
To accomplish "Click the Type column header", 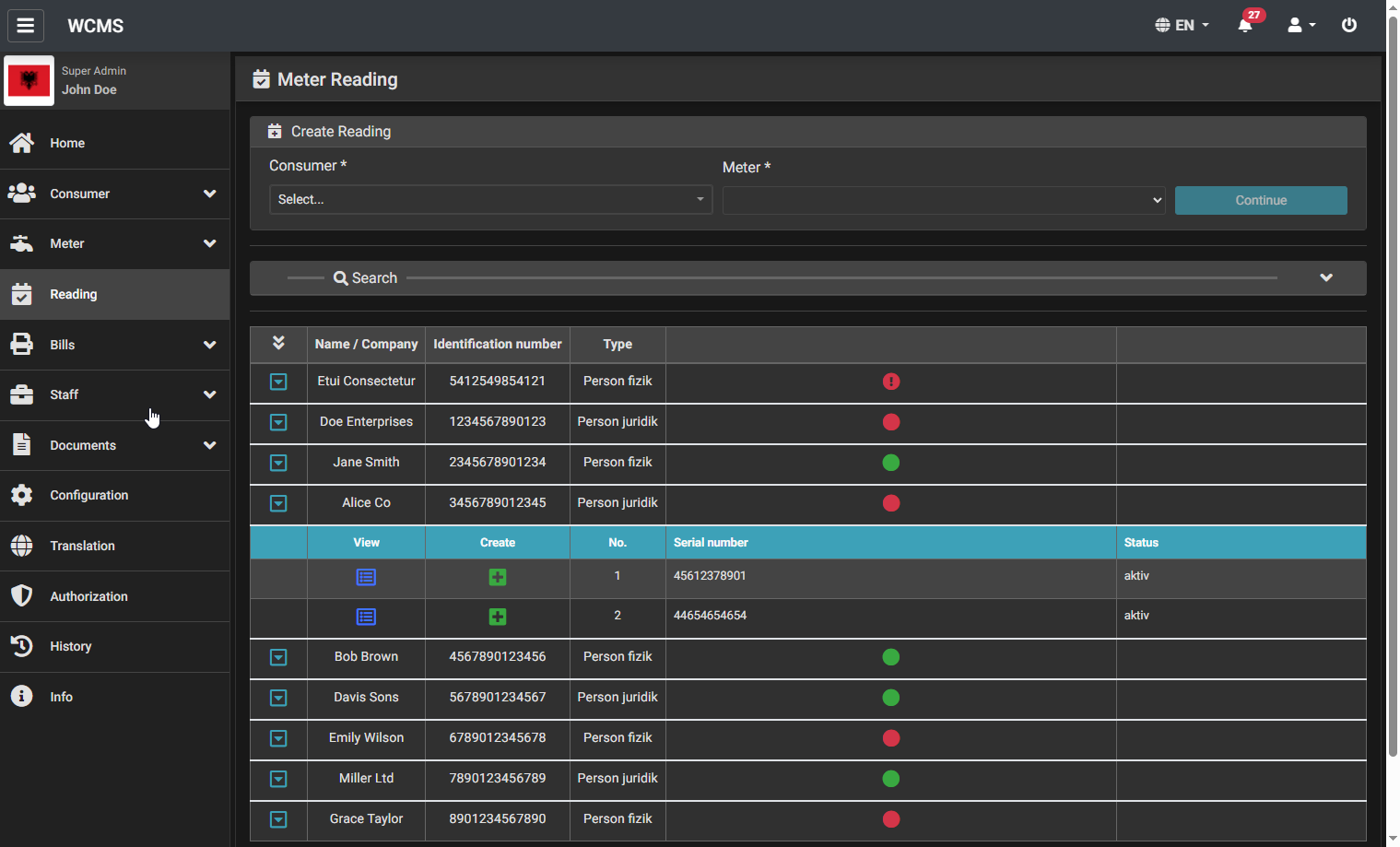I will (618, 344).
